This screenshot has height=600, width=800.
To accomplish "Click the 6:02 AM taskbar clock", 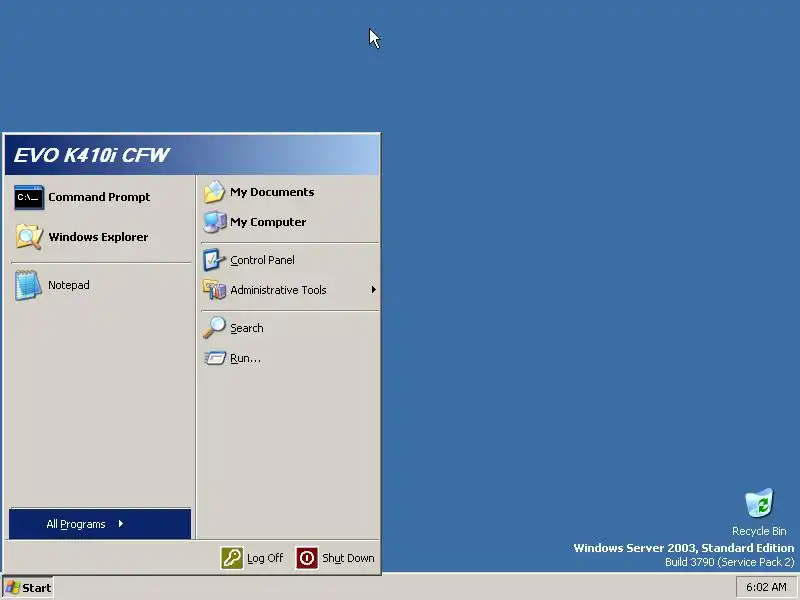I will pos(766,587).
